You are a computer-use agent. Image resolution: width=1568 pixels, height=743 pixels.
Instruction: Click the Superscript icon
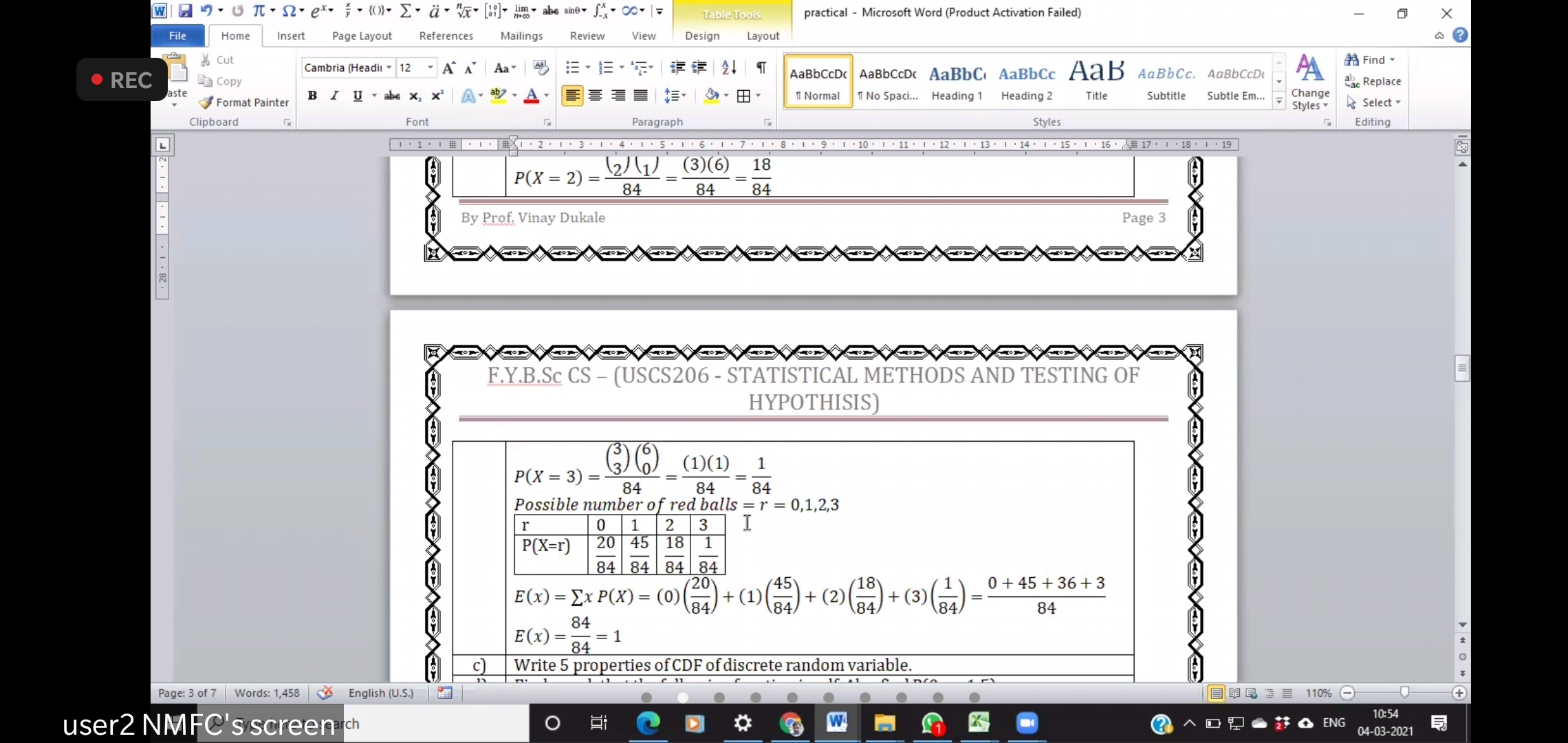point(437,96)
